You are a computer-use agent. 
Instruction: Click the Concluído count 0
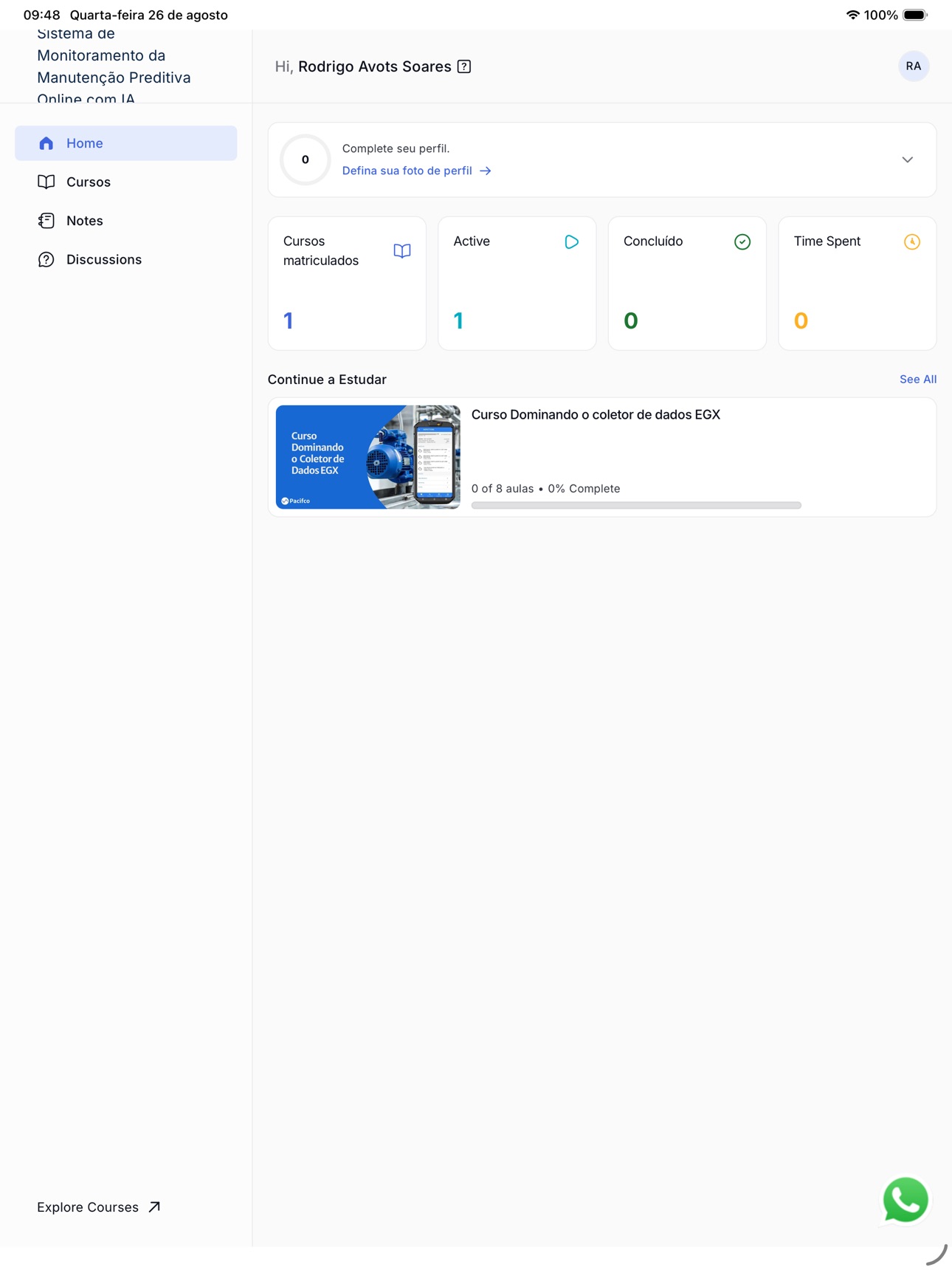631,321
